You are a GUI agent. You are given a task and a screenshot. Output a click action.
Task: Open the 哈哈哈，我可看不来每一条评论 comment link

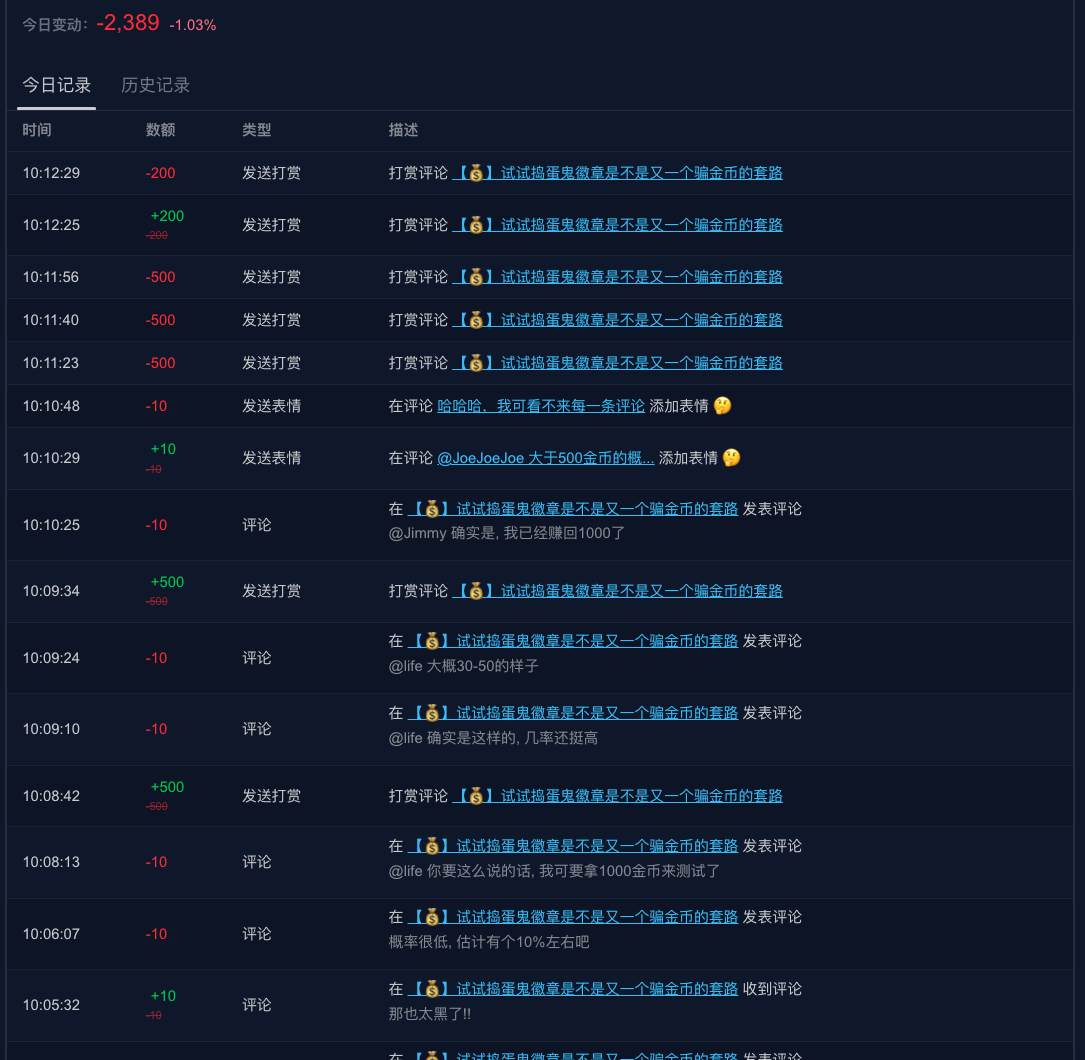pyautogui.click(x=541, y=406)
